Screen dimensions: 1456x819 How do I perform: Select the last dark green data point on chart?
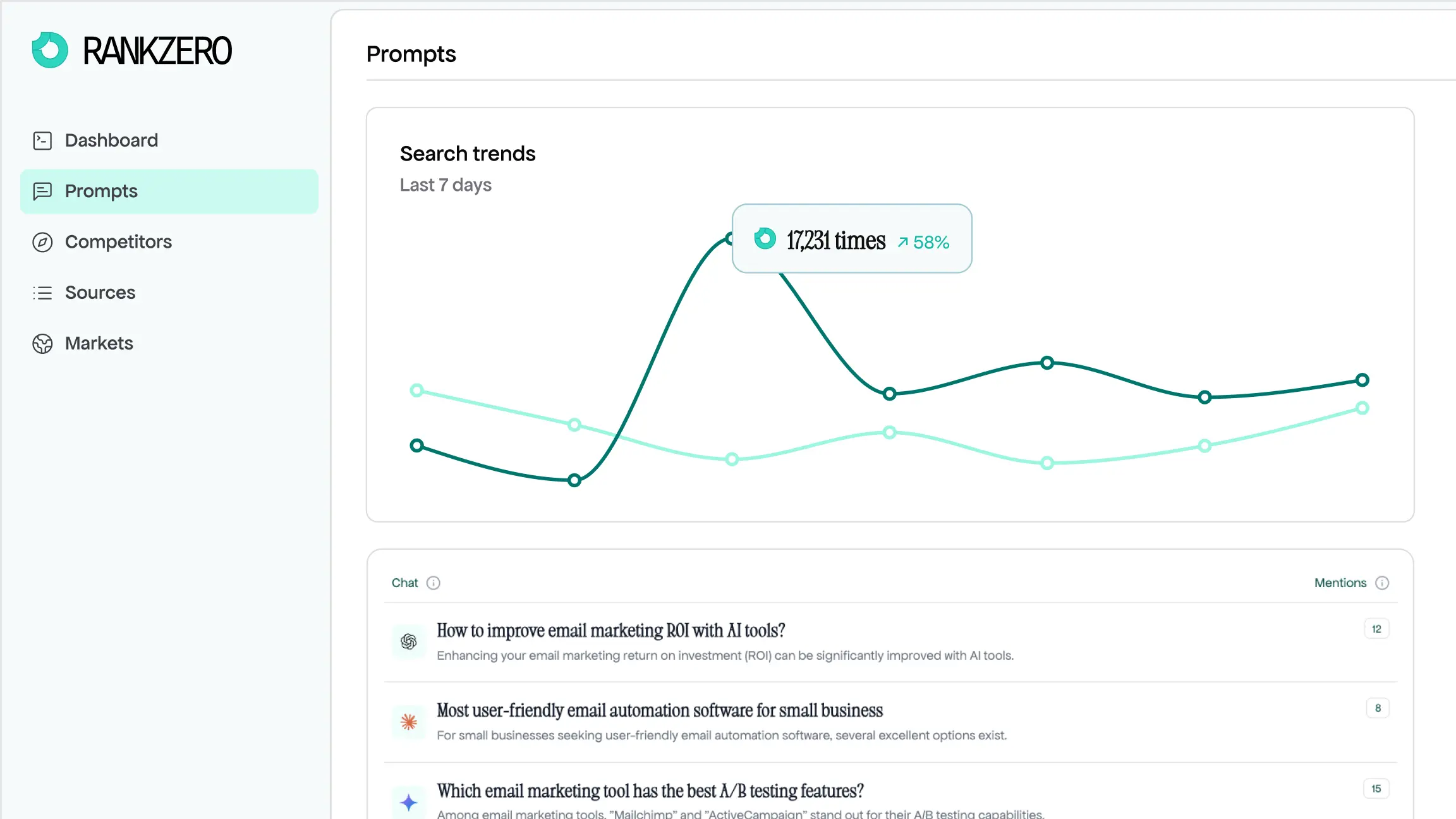(x=1362, y=380)
